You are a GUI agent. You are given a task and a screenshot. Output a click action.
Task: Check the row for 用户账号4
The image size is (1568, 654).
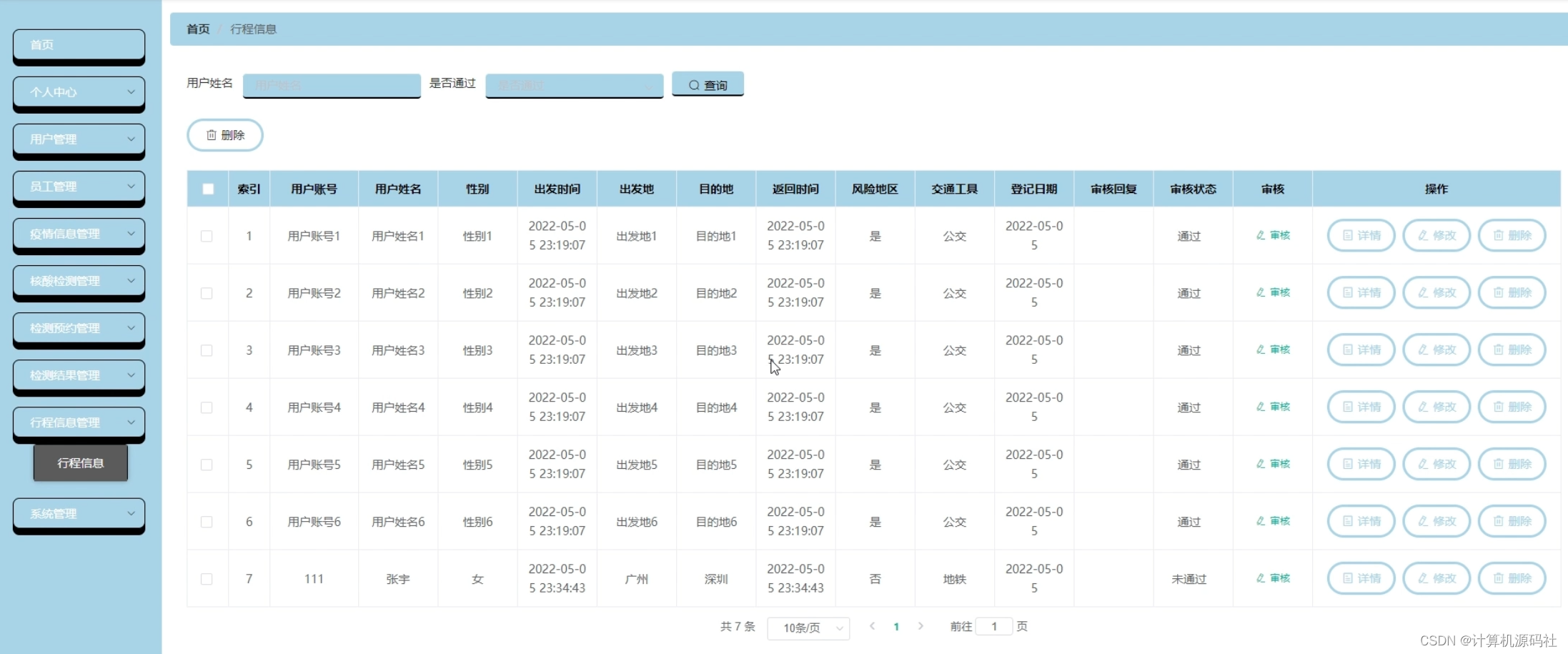(207, 407)
